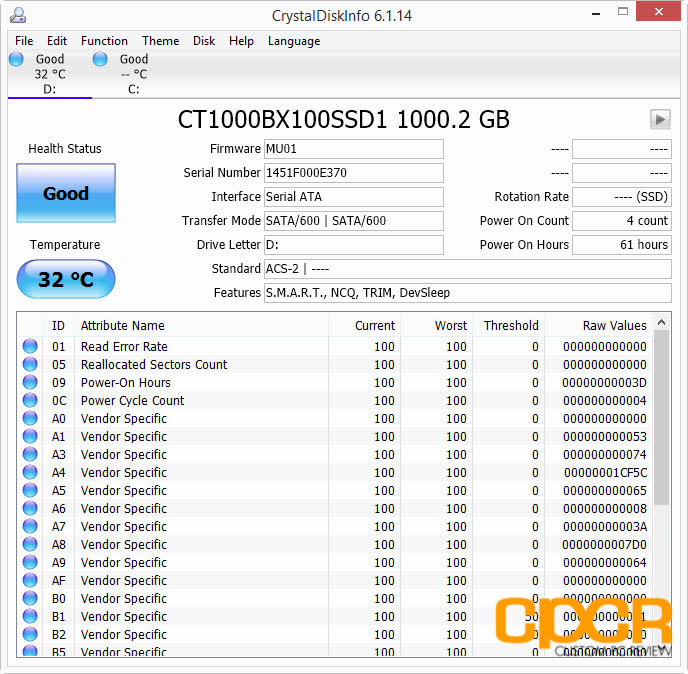Click the Drive Letter field D:
The image size is (688, 674).
point(354,244)
